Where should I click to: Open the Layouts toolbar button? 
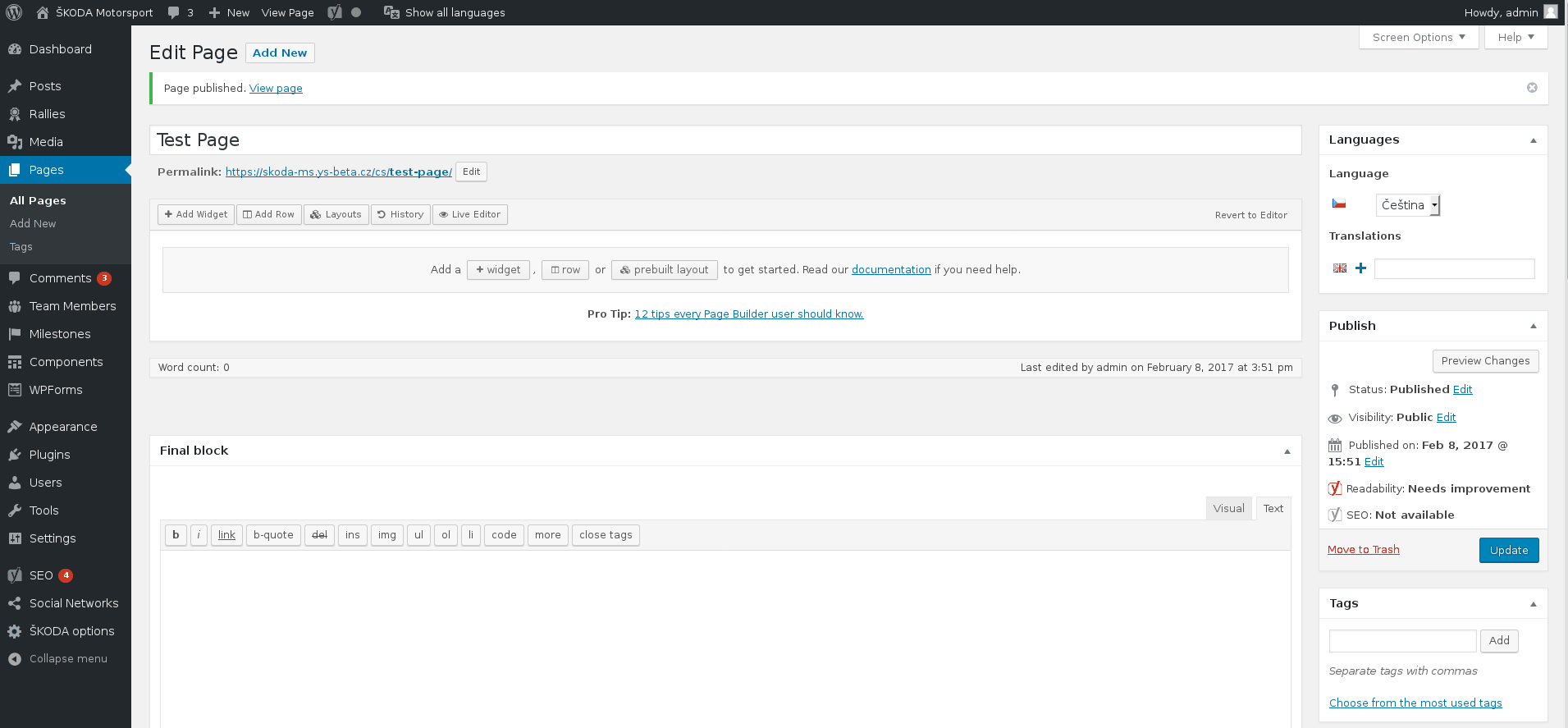336,214
